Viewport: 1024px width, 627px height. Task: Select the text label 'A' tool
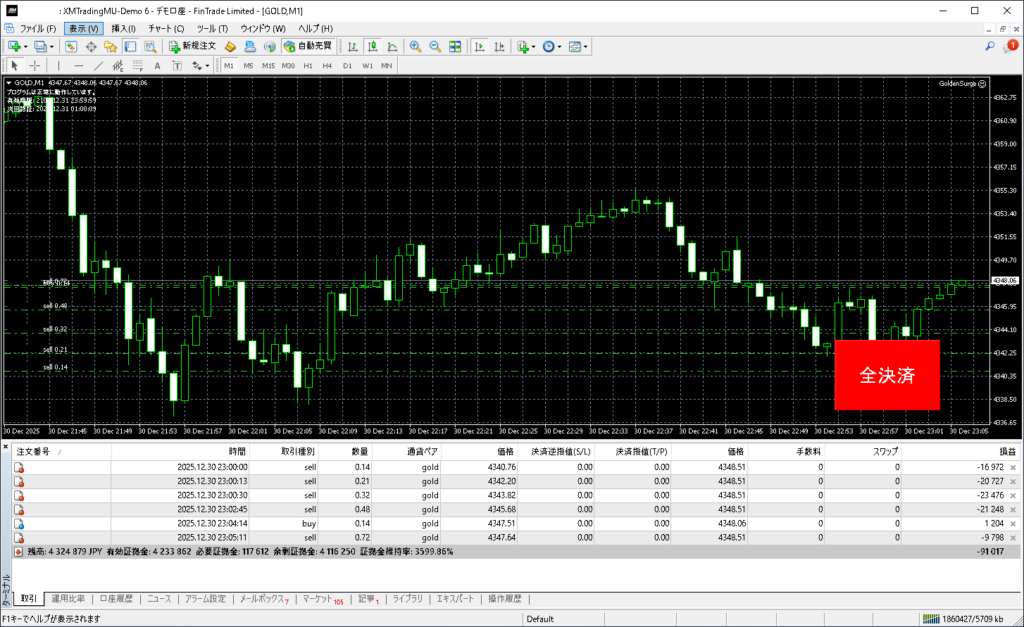pyautogui.click(x=157, y=66)
